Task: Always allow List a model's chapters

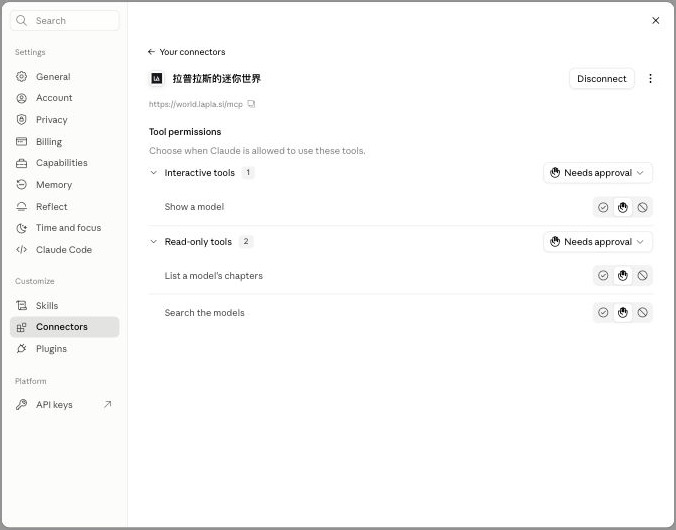Action: [x=603, y=276]
